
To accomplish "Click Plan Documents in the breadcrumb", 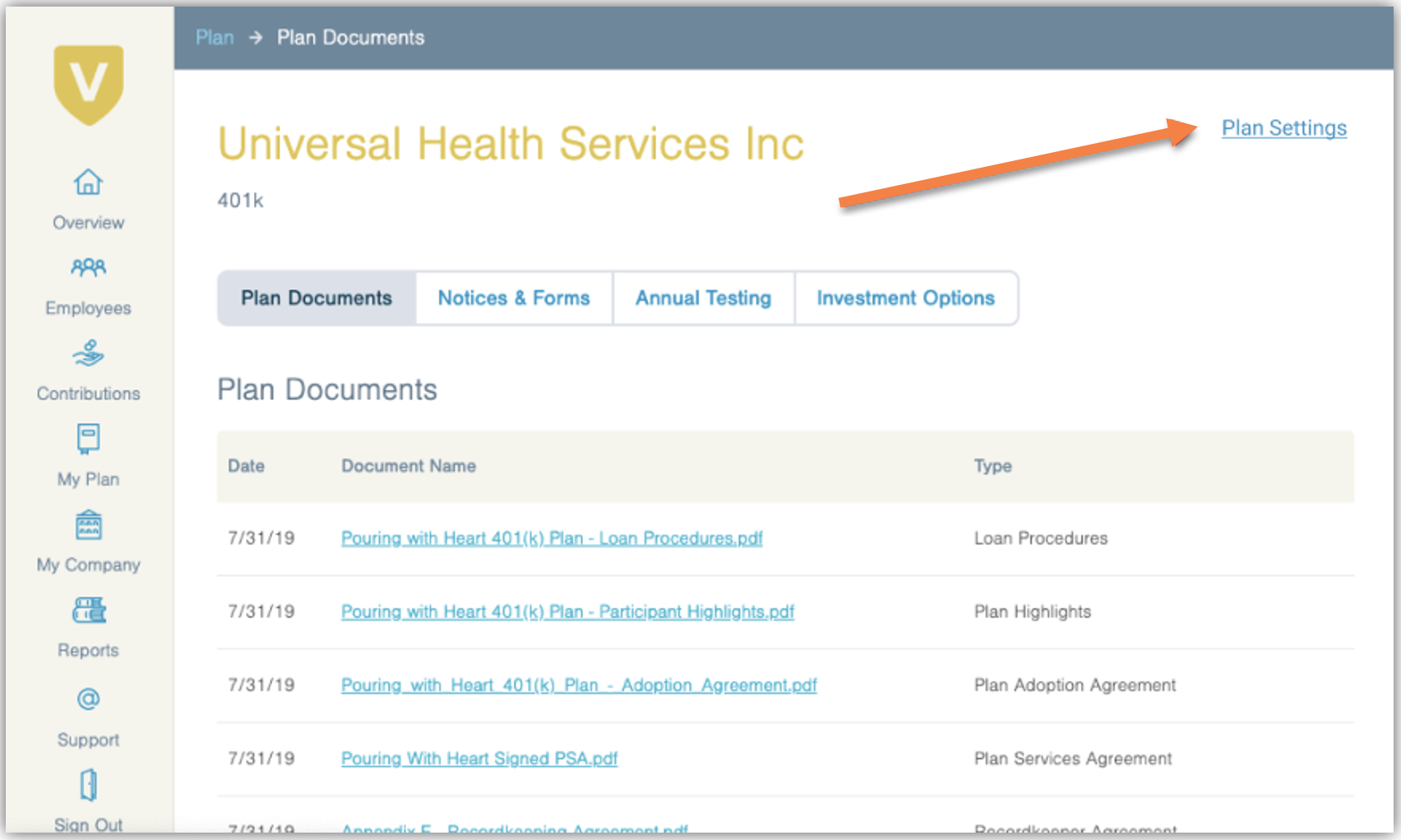I will coord(350,38).
